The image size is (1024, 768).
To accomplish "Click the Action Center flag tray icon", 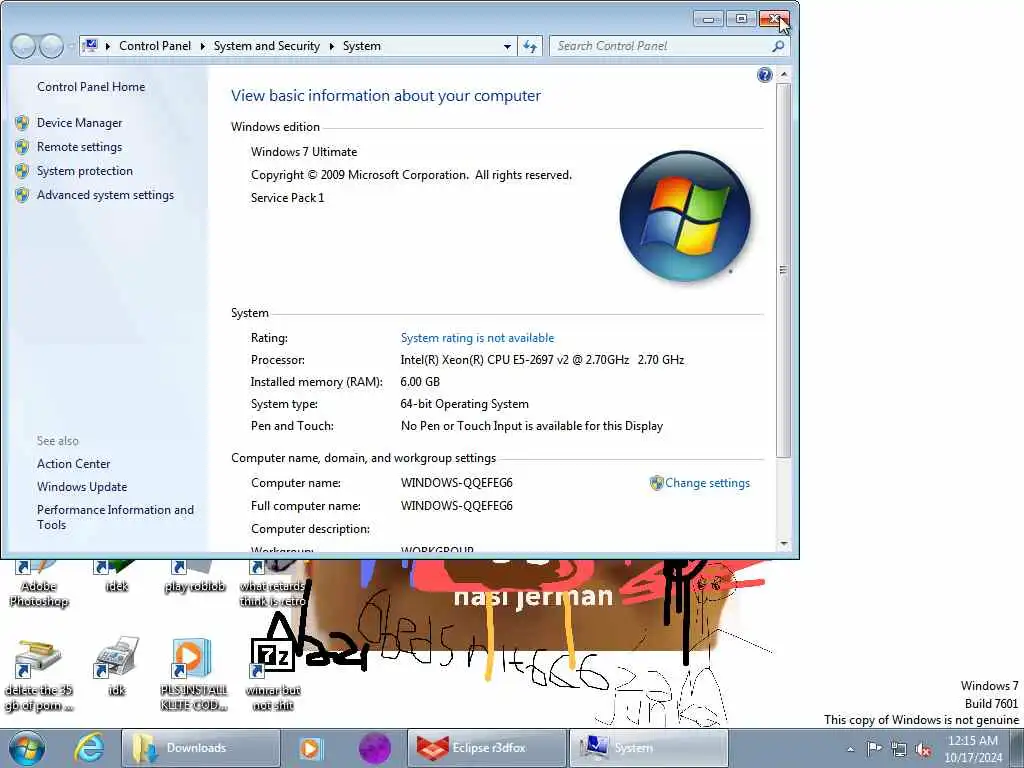I will coord(874,748).
